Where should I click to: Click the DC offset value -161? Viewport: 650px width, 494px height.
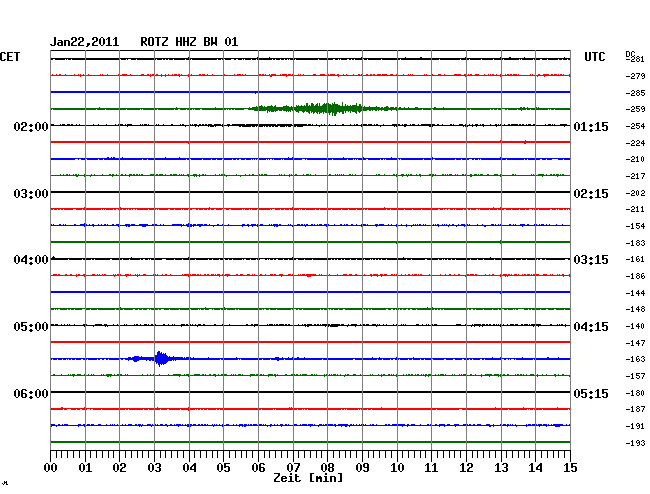[635, 259]
